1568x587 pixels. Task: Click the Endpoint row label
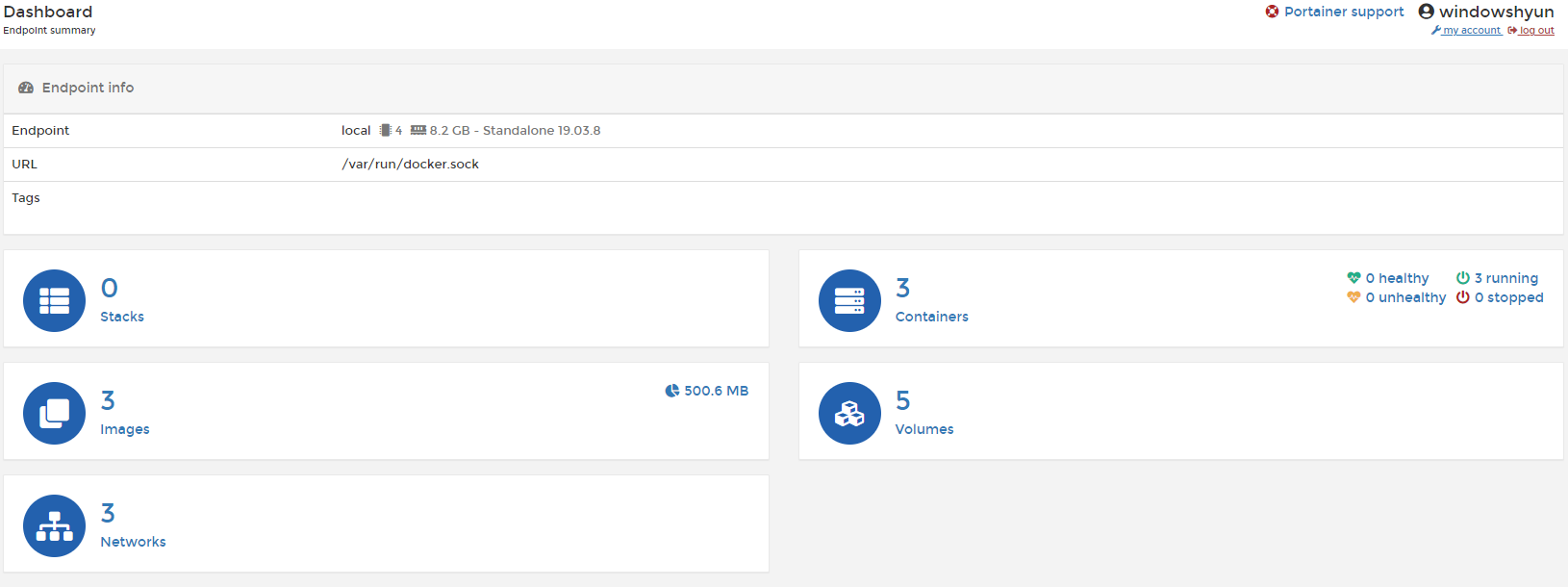pos(40,131)
